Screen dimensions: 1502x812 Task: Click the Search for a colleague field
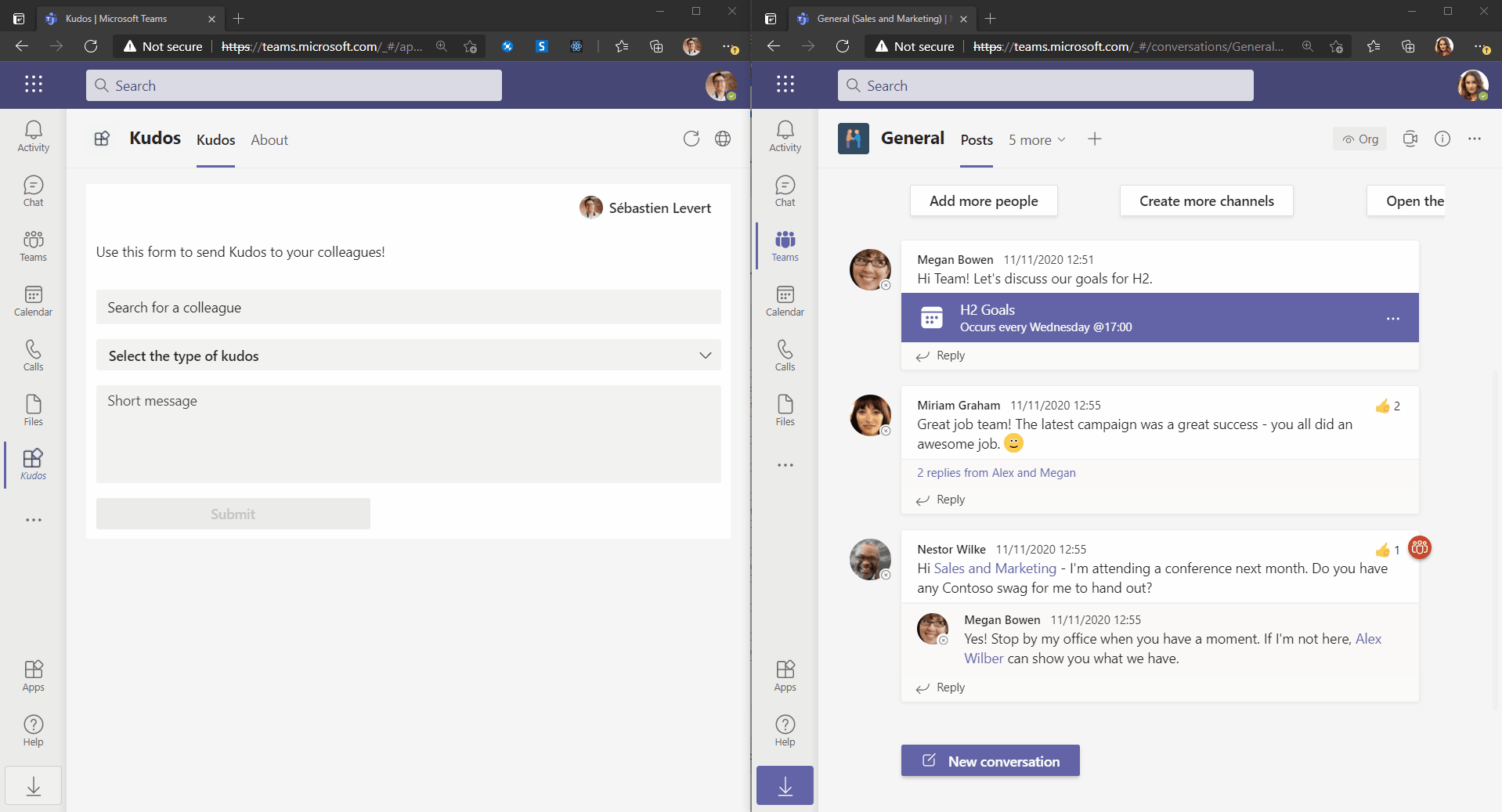(x=407, y=307)
